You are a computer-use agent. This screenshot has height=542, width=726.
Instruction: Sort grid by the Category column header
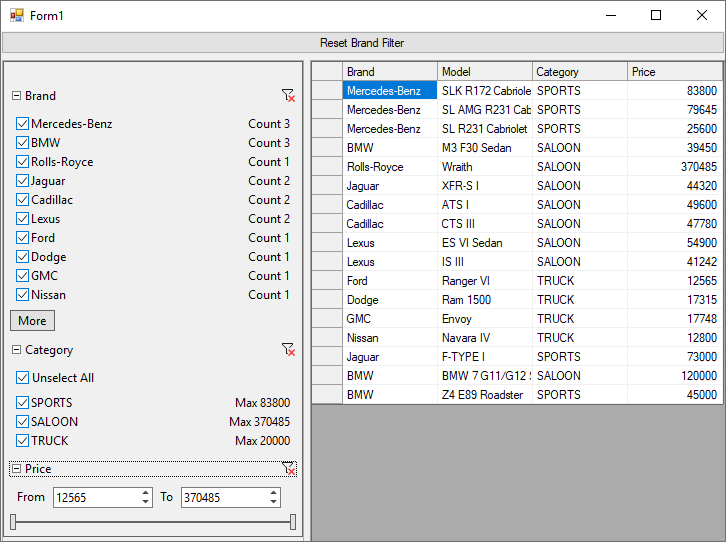[x=580, y=72]
